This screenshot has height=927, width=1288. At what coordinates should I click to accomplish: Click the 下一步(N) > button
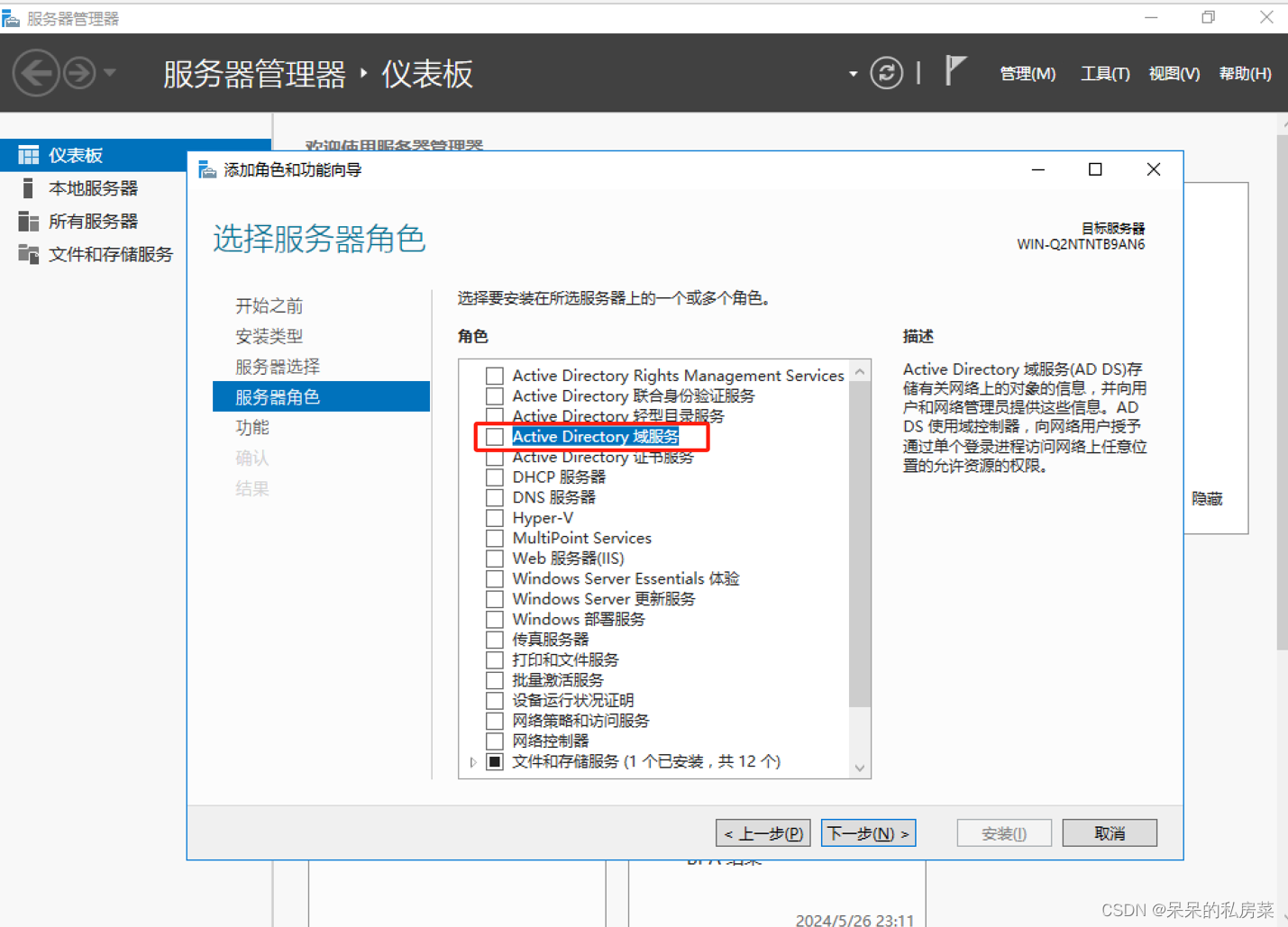[x=868, y=833]
